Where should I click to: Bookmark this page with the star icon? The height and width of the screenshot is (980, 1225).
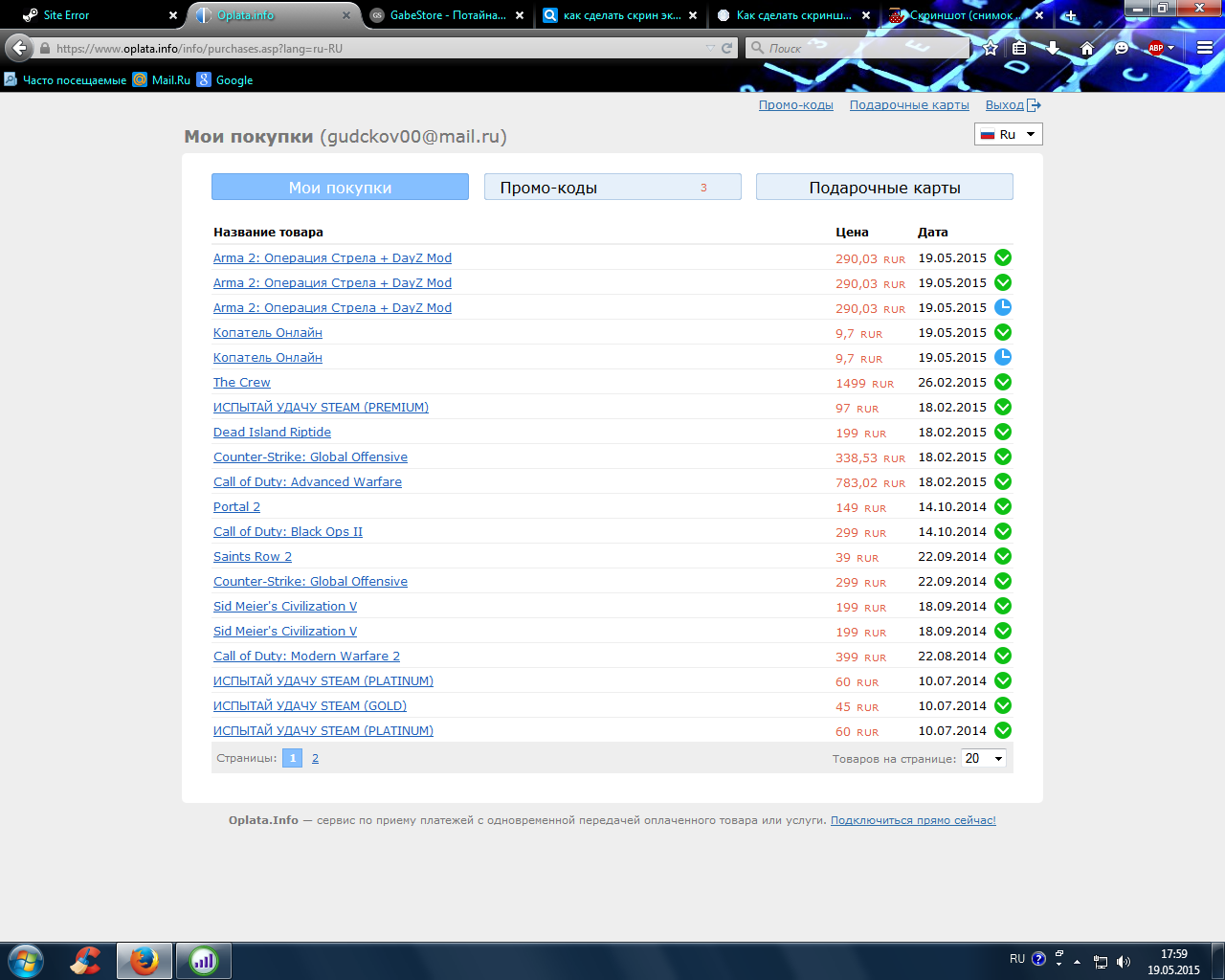991,48
